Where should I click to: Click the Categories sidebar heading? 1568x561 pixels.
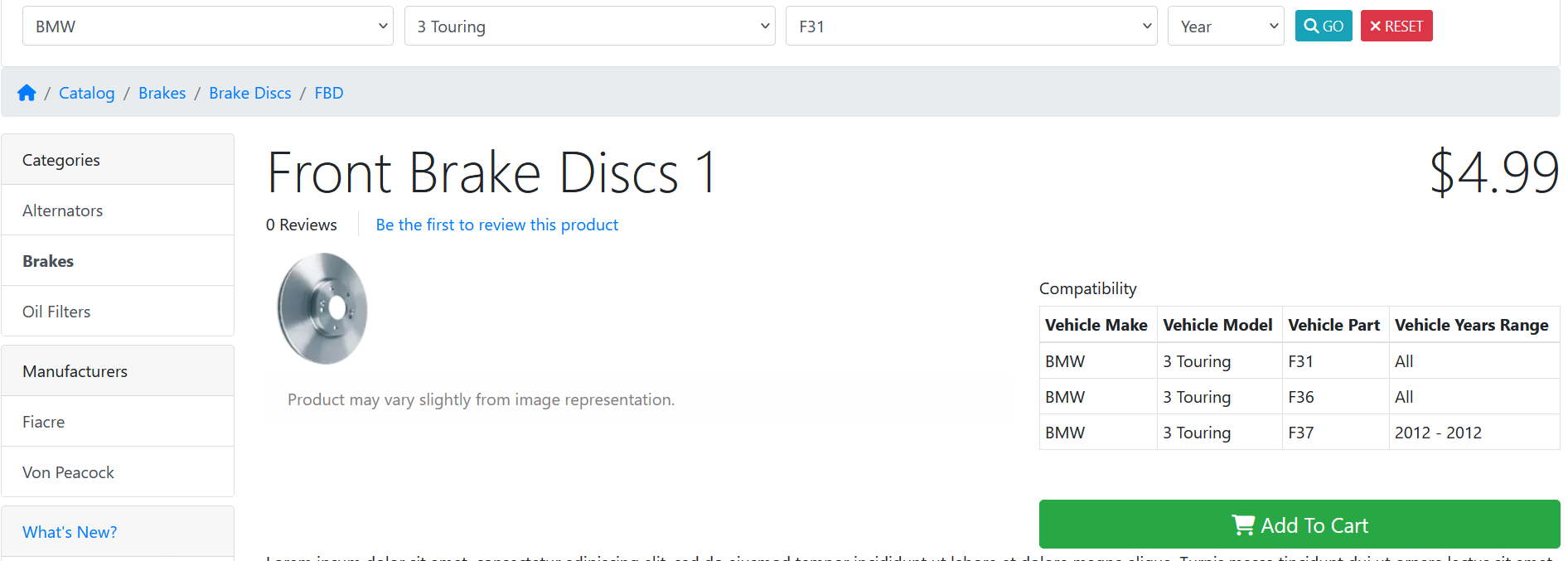(118, 160)
